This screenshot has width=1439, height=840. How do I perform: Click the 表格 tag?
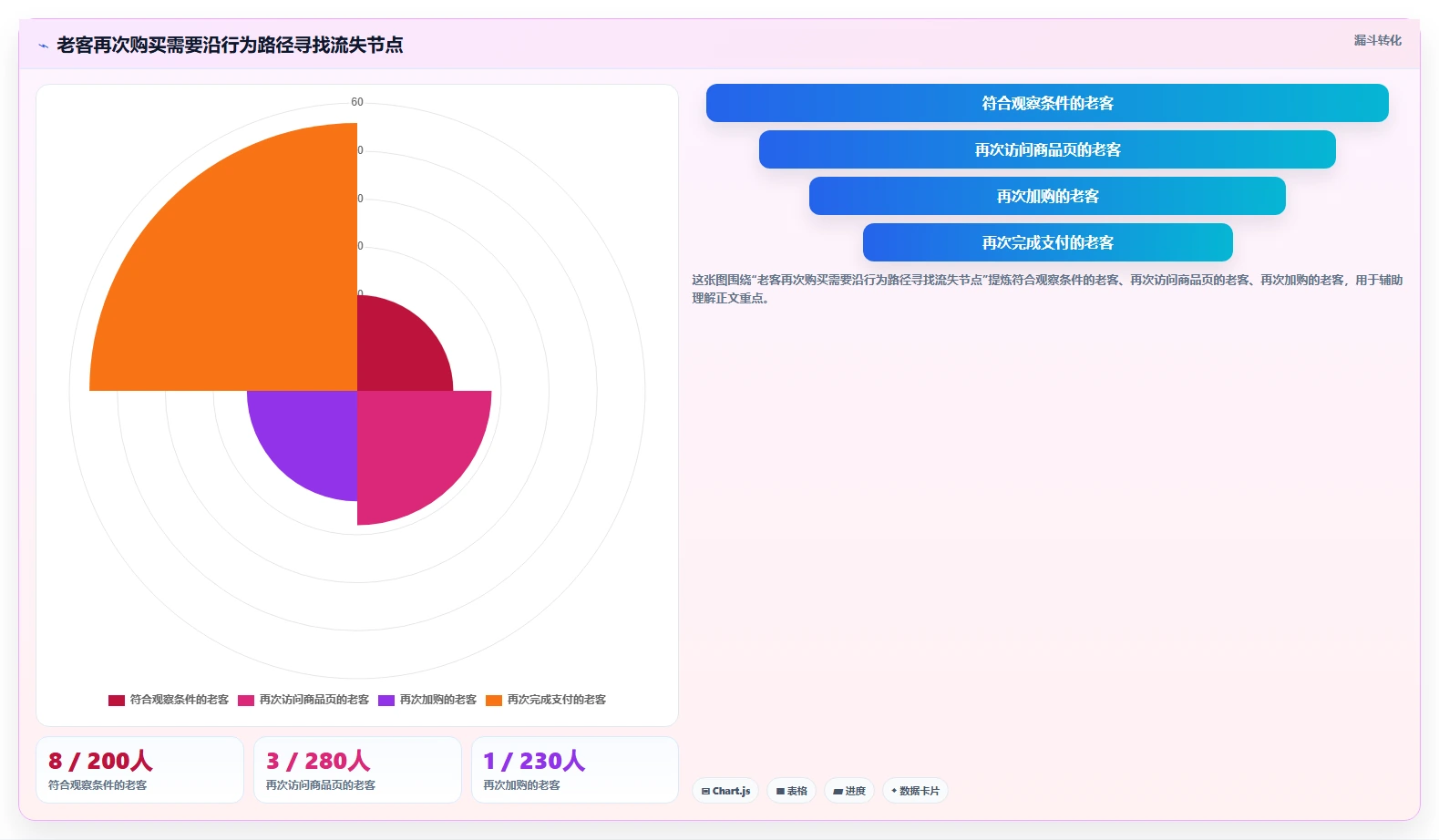pos(791,791)
